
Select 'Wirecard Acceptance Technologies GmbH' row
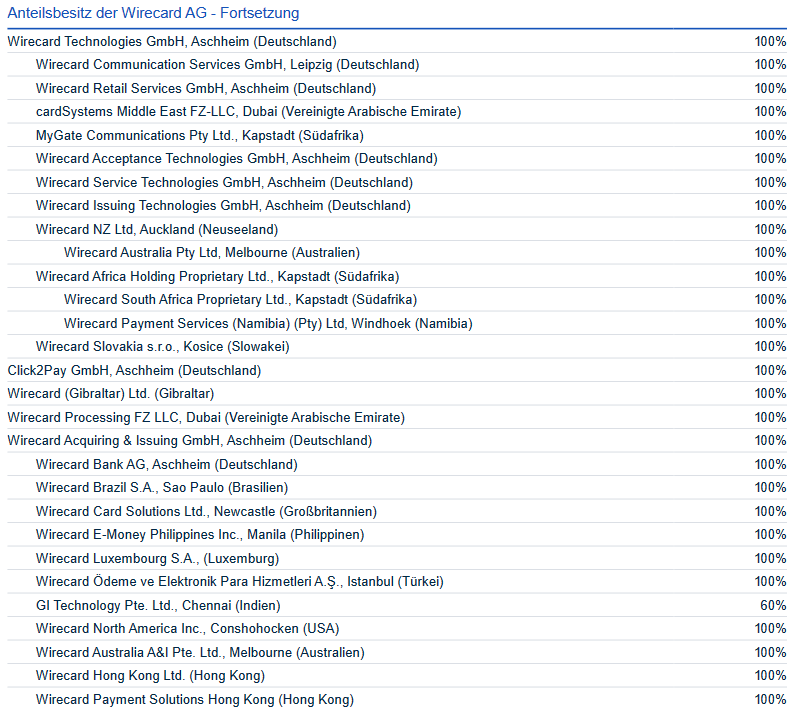coord(397,159)
